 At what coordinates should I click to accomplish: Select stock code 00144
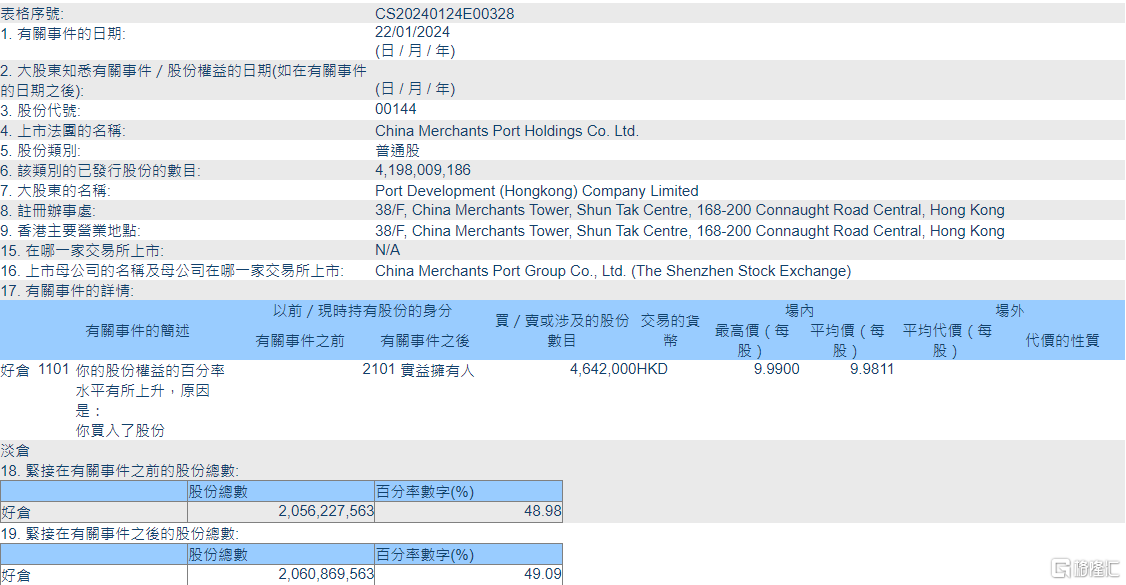(396, 109)
